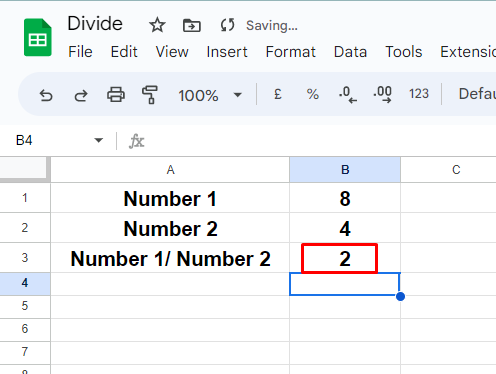Open the Google Sheets home icon
Screen dimensions: 496x374
38,37
